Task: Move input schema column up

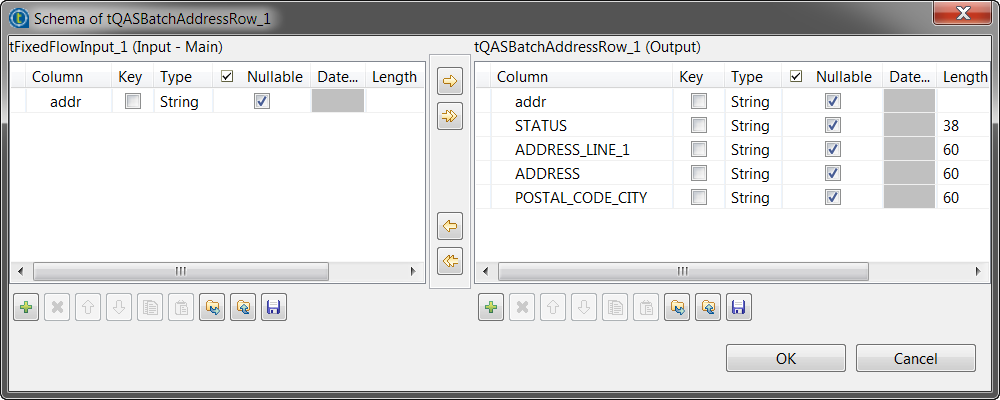Action: tap(88, 307)
